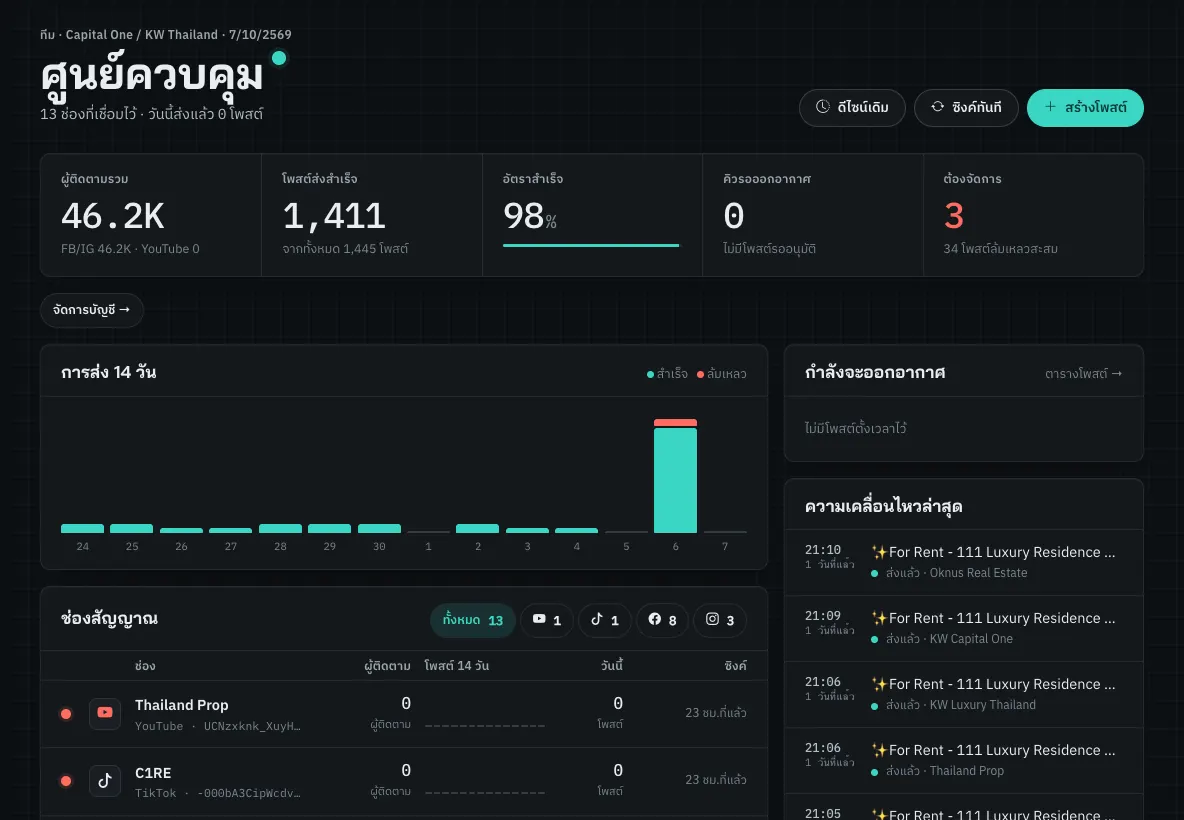The height and width of the screenshot is (820, 1184).
Task: Filter channels by Instagram tab
Action: point(720,620)
